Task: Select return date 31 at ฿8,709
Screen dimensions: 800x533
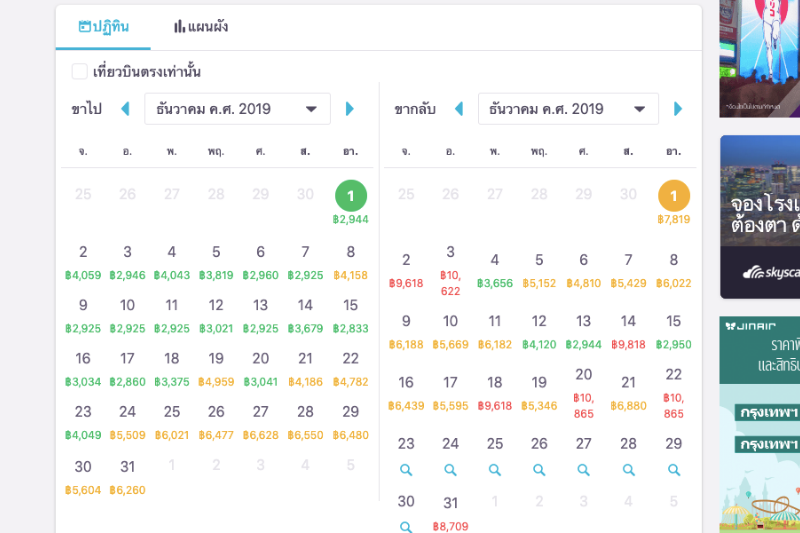Action: (x=450, y=514)
